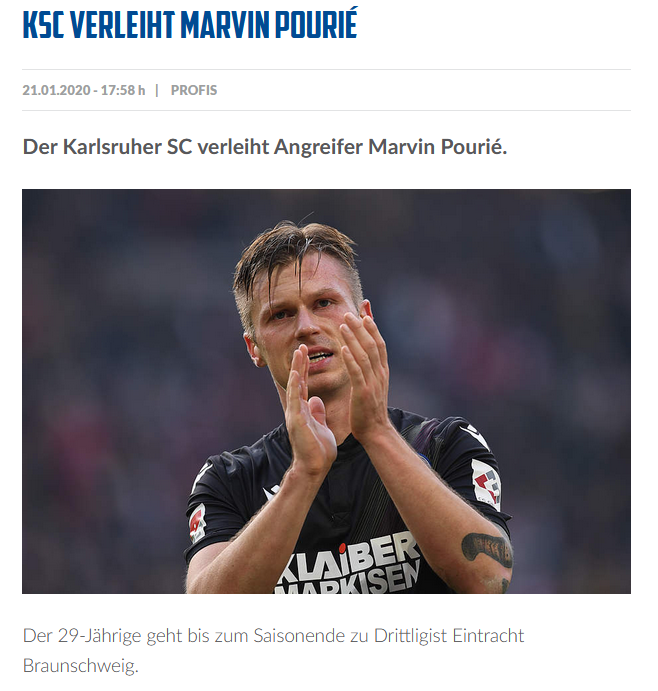Click the white brand logo on shoulder

pos(474,433)
